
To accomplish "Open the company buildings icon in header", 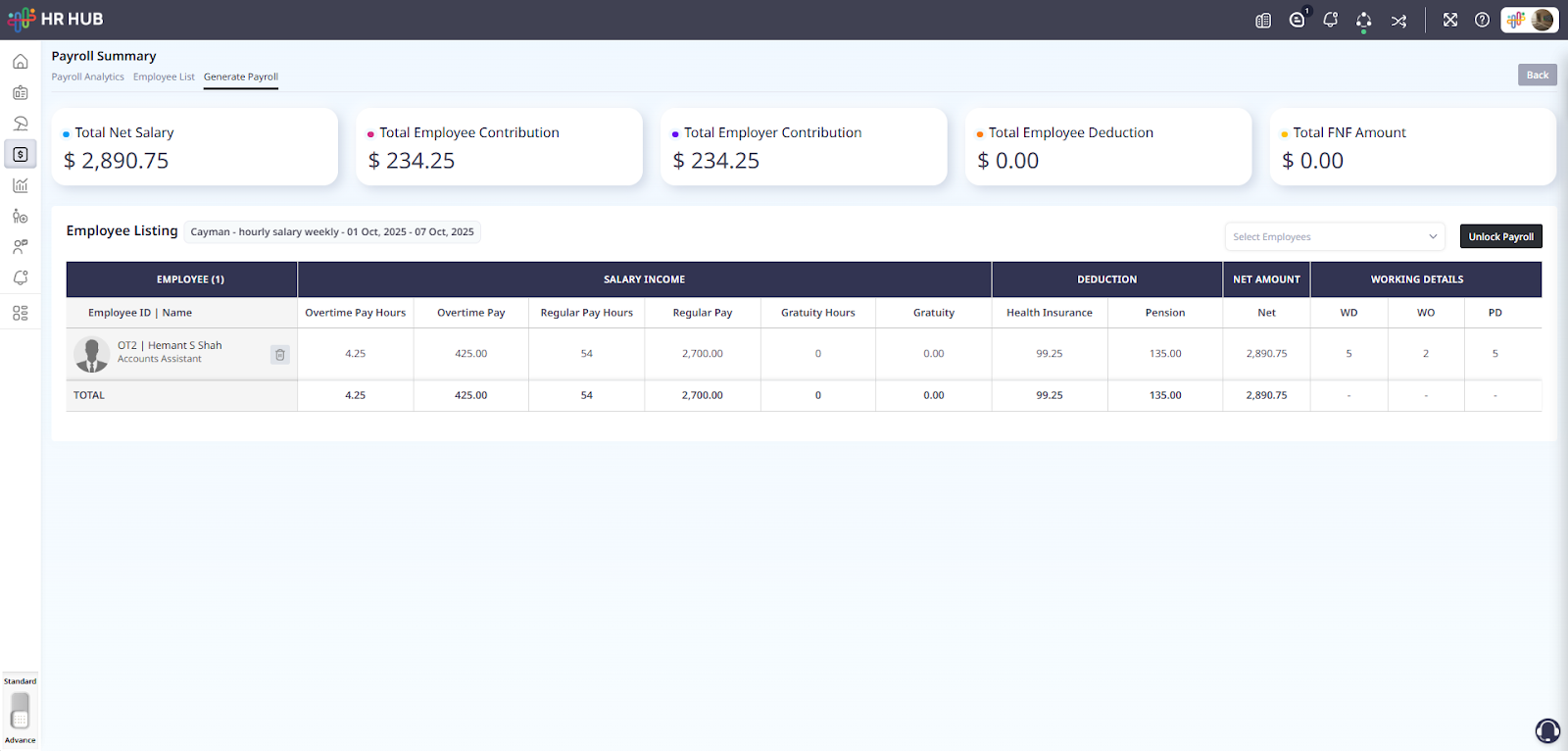I will click(1263, 21).
